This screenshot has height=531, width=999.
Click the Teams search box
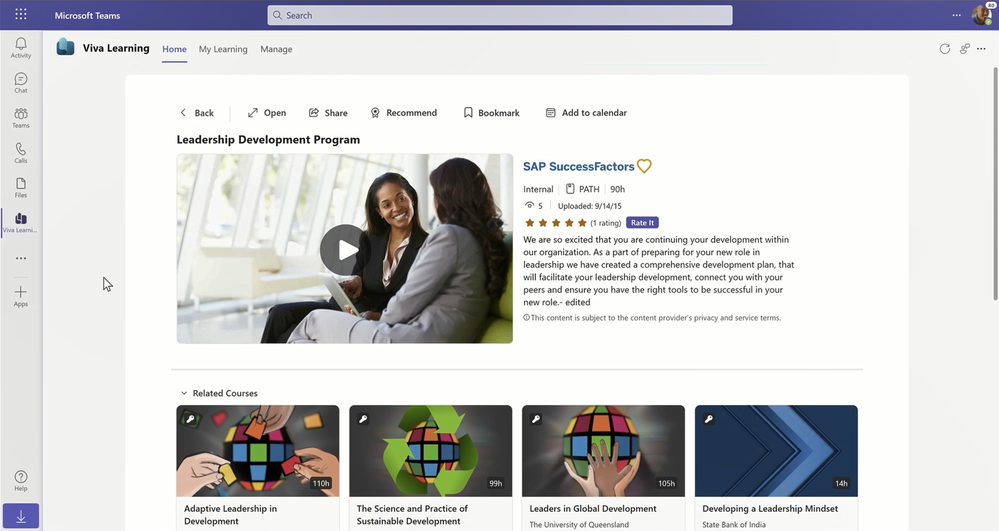pyautogui.click(x=500, y=15)
